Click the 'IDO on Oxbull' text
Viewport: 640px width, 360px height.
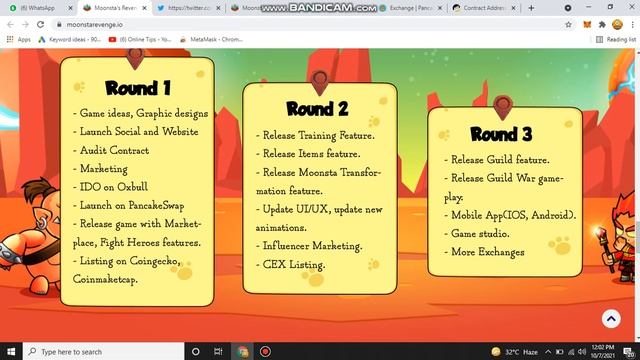point(113,187)
